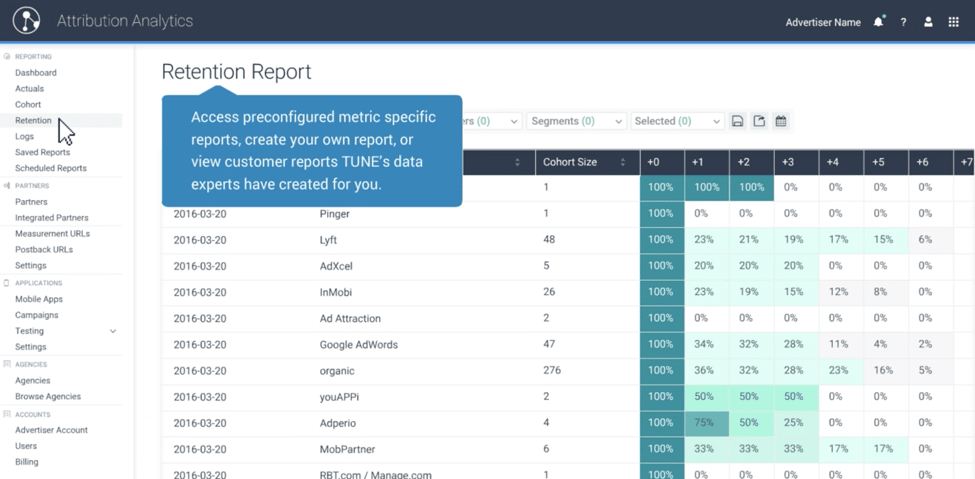Open the calendar date picker icon

click(x=781, y=122)
